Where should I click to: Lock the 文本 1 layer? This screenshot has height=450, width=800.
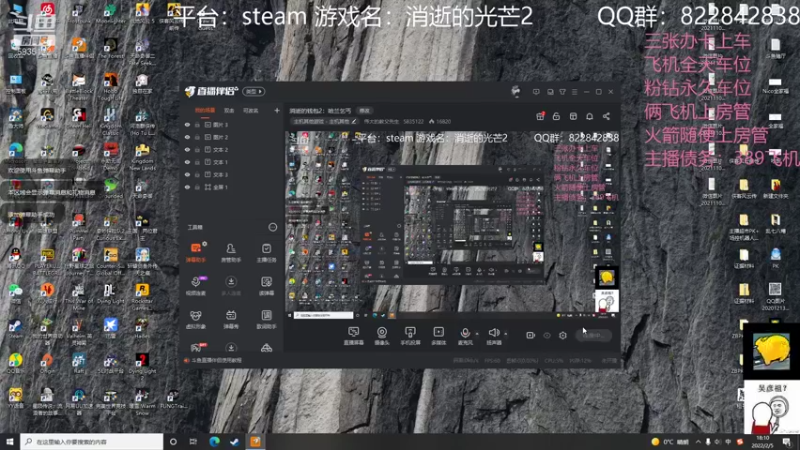pyautogui.click(x=197, y=162)
